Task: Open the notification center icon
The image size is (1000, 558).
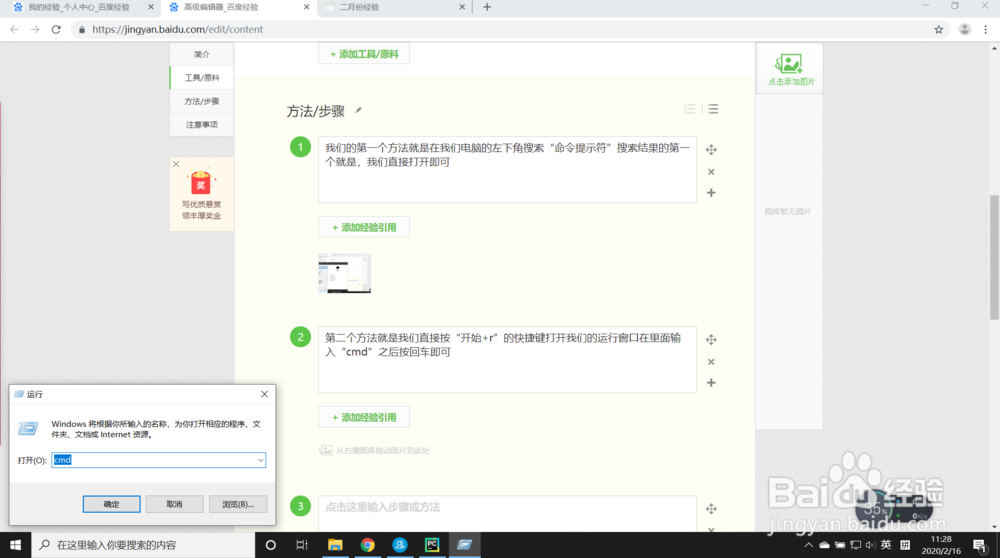Action: coord(979,545)
